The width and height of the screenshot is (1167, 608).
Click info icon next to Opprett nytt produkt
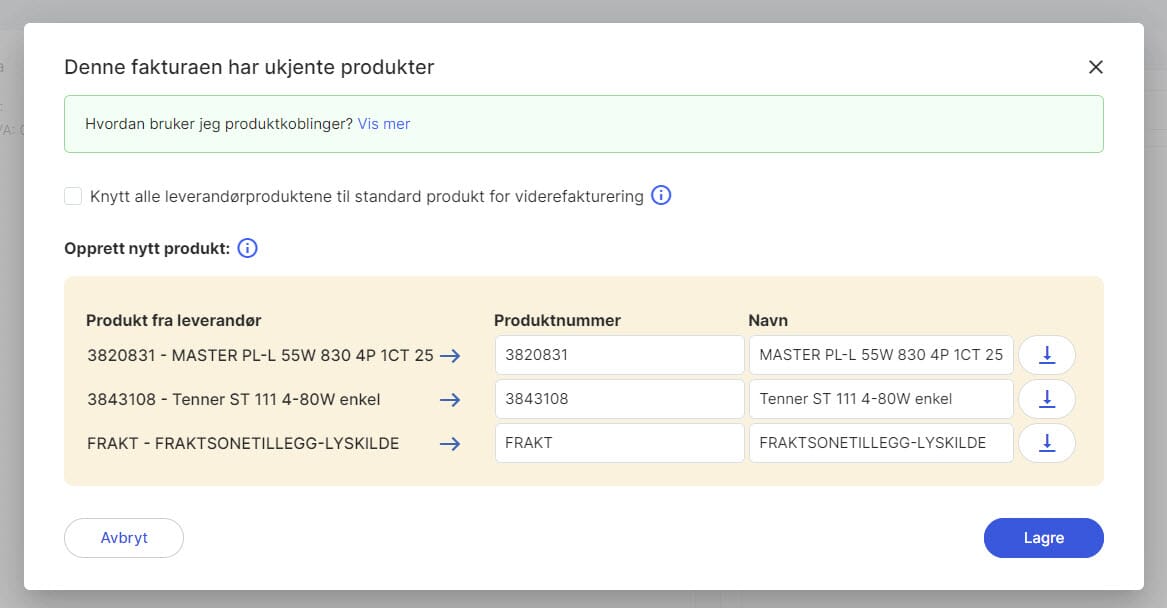[248, 248]
